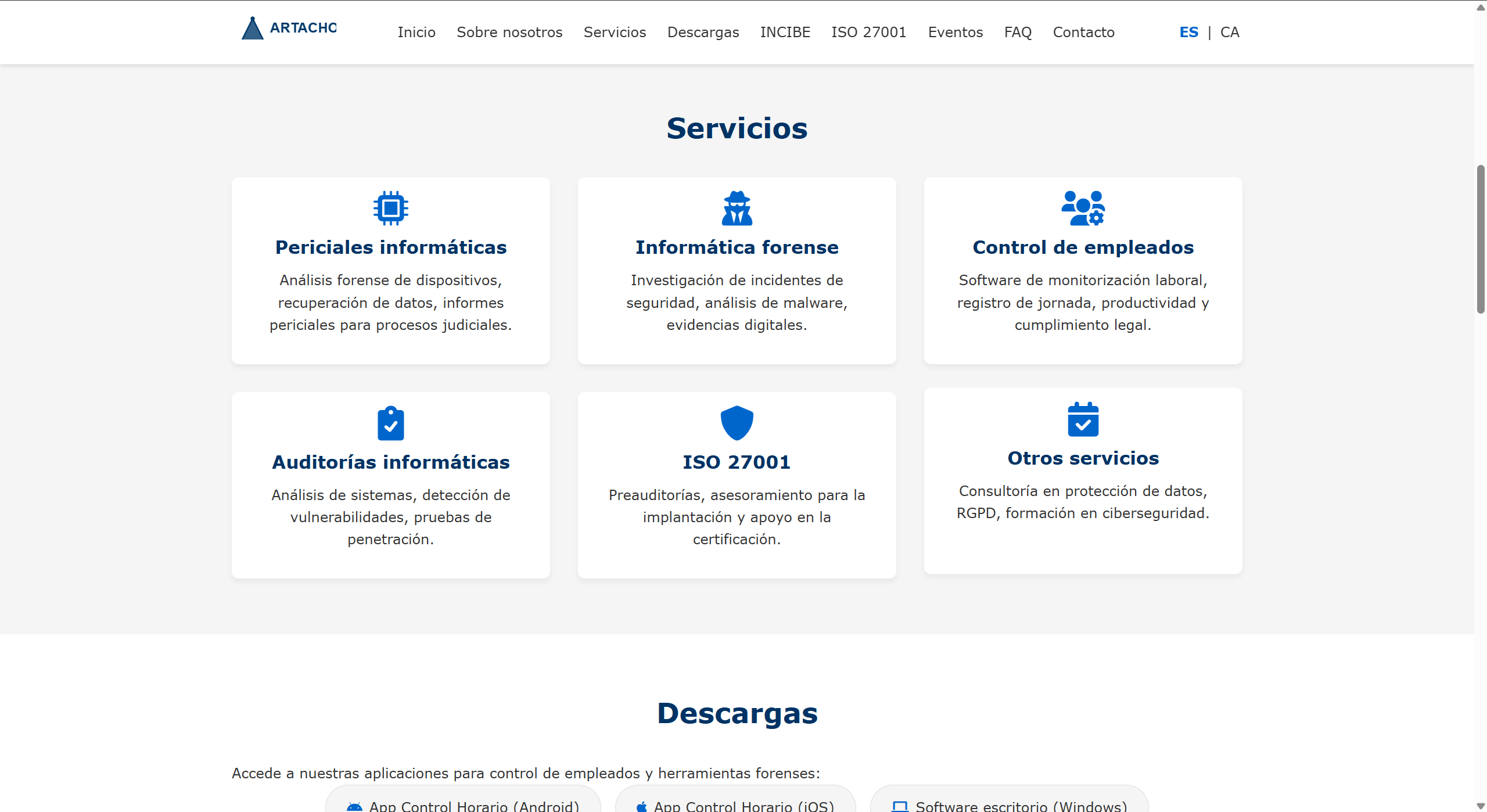
Task: Go to Descargas in the navigation bar
Action: pos(703,32)
